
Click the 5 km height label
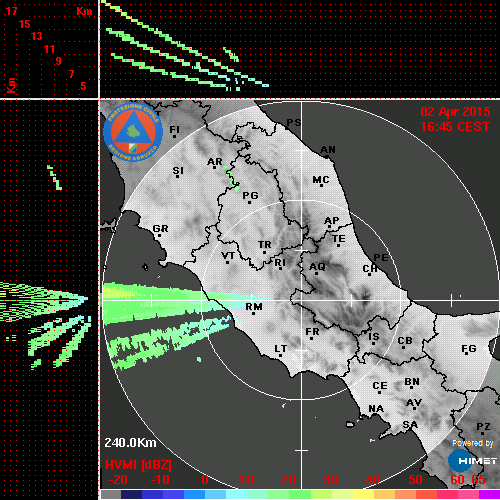pos(83,86)
